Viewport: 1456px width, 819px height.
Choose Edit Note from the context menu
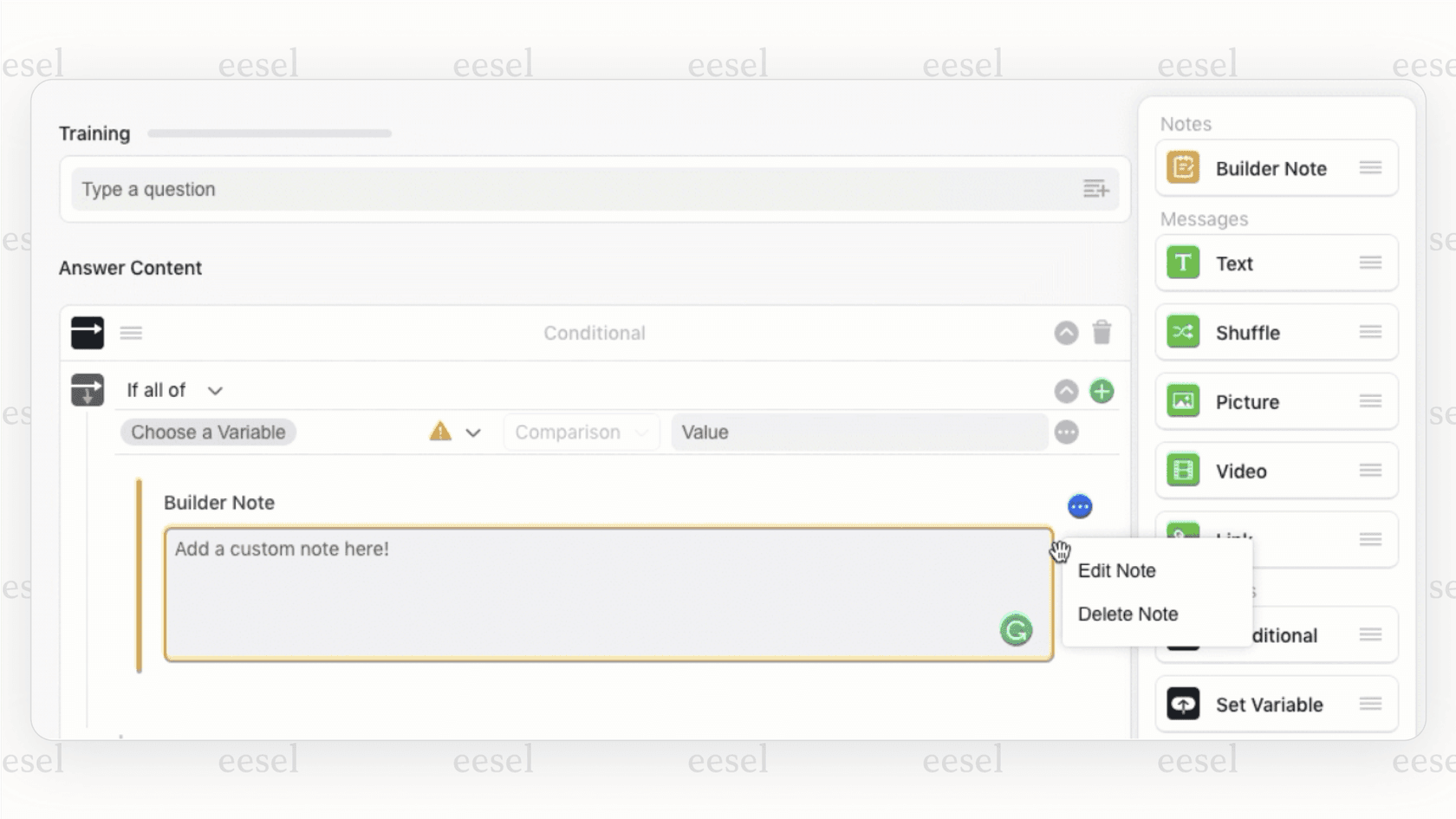(x=1116, y=571)
